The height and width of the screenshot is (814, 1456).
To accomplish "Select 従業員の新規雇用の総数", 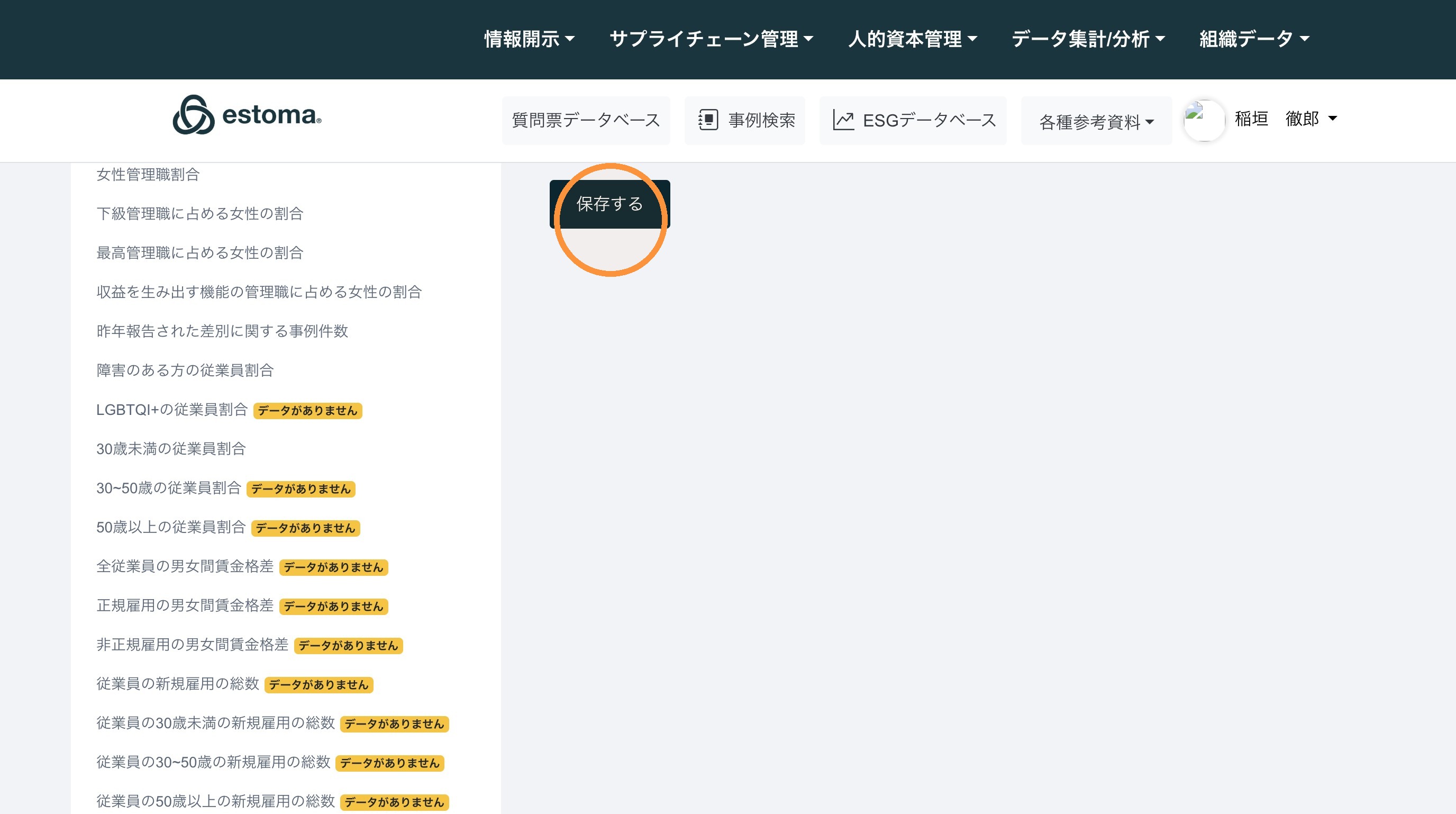I will 178,683.
